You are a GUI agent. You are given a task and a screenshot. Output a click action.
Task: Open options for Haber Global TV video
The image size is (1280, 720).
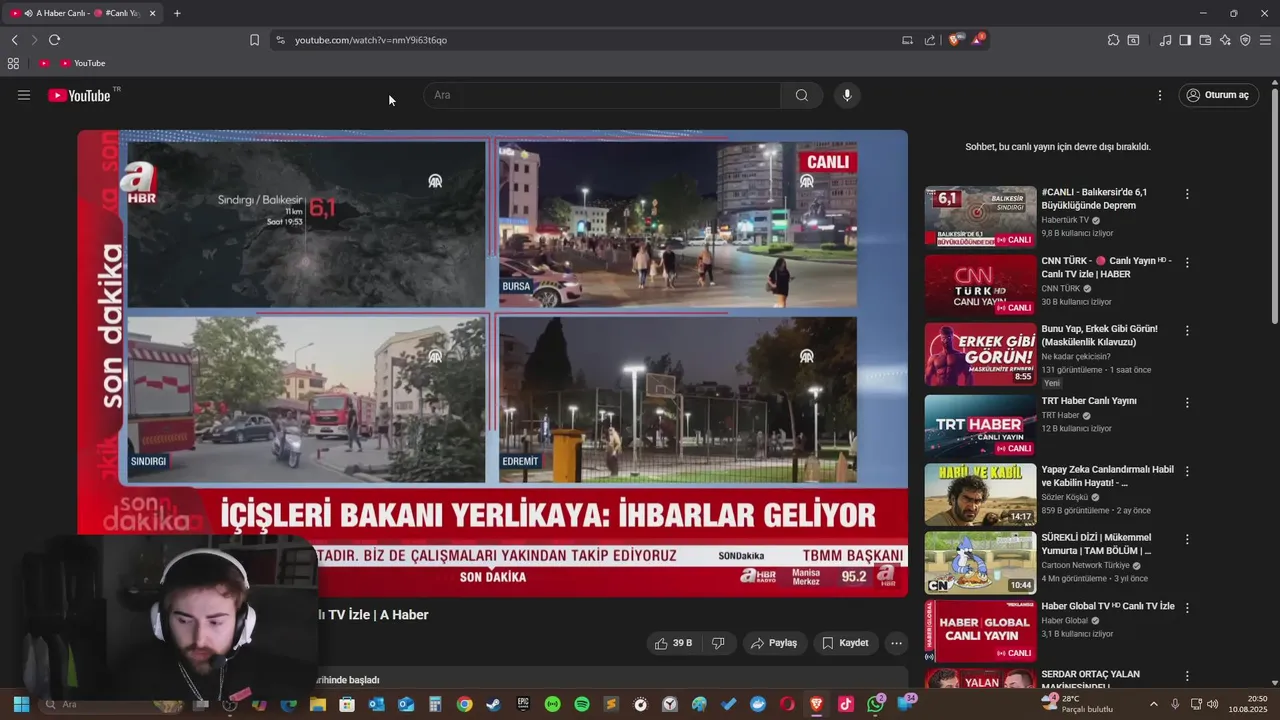click(1187, 607)
